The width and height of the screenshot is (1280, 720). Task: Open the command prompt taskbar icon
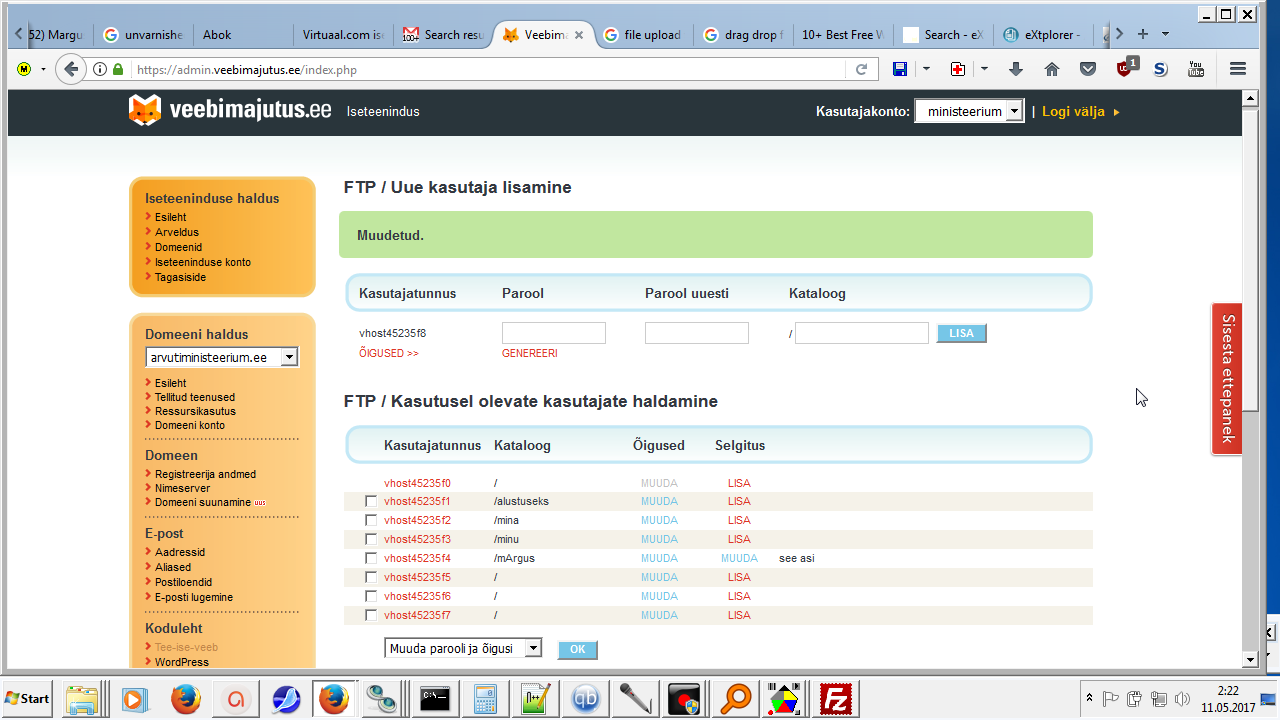(435, 698)
